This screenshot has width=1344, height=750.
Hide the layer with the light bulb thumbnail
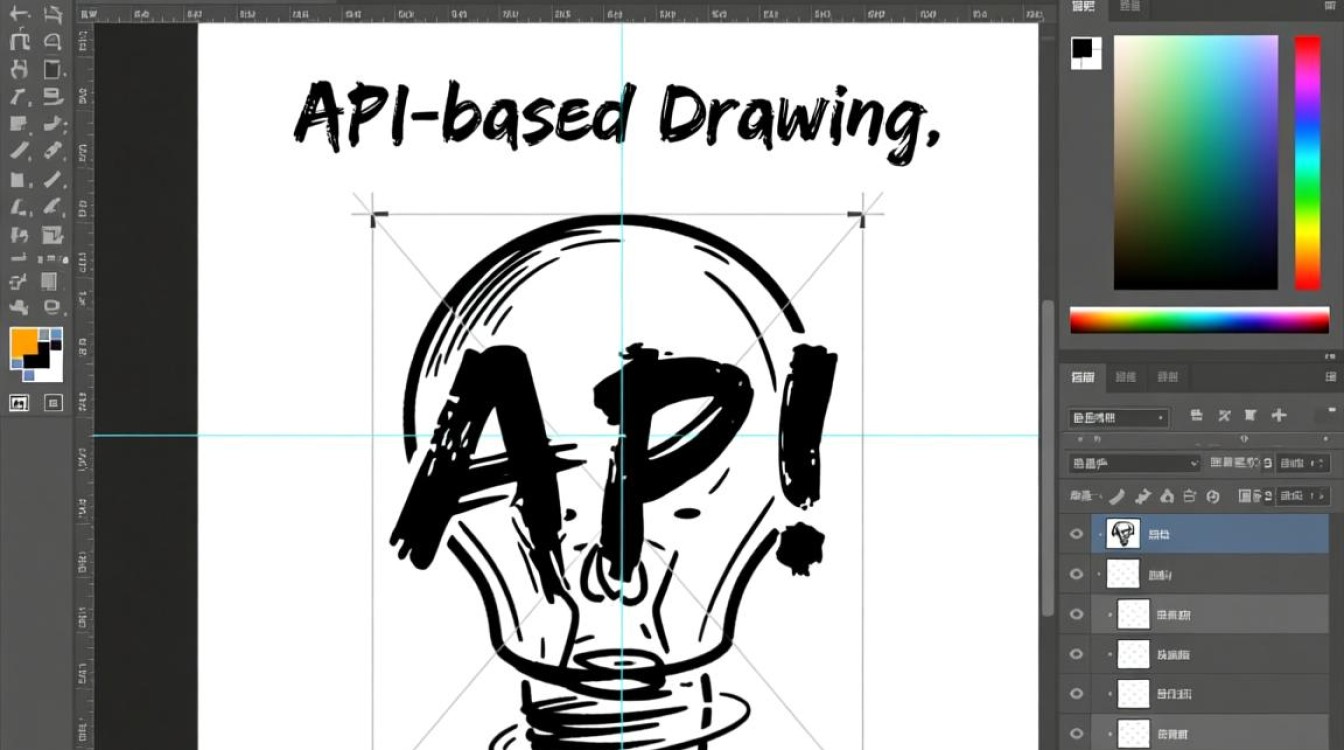[1077, 534]
